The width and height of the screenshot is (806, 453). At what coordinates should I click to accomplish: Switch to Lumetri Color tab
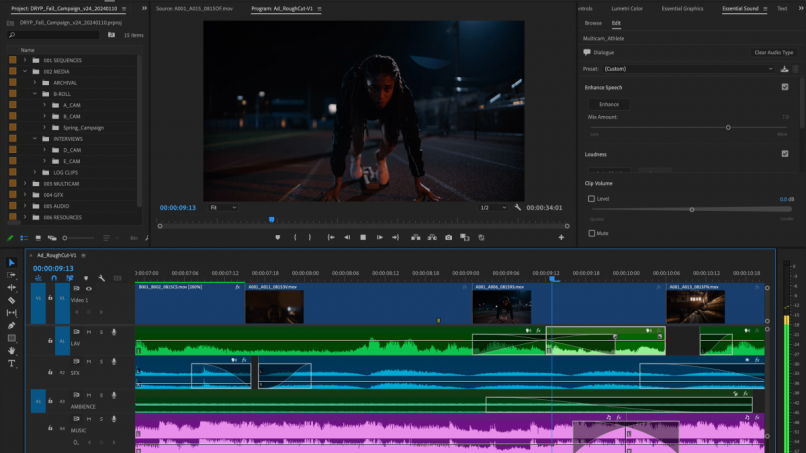pos(627,9)
